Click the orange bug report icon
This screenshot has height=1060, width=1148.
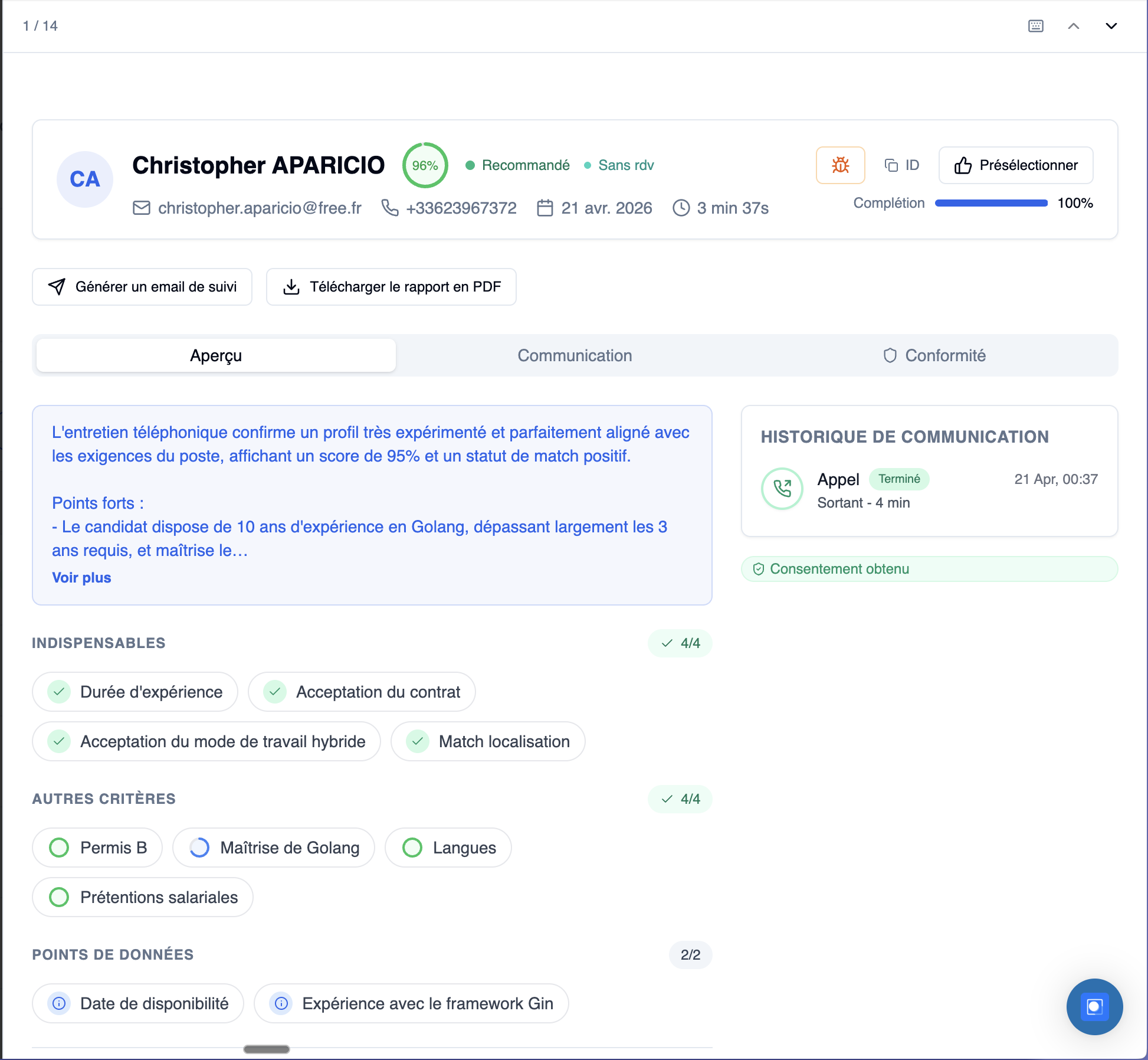tap(840, 165)
